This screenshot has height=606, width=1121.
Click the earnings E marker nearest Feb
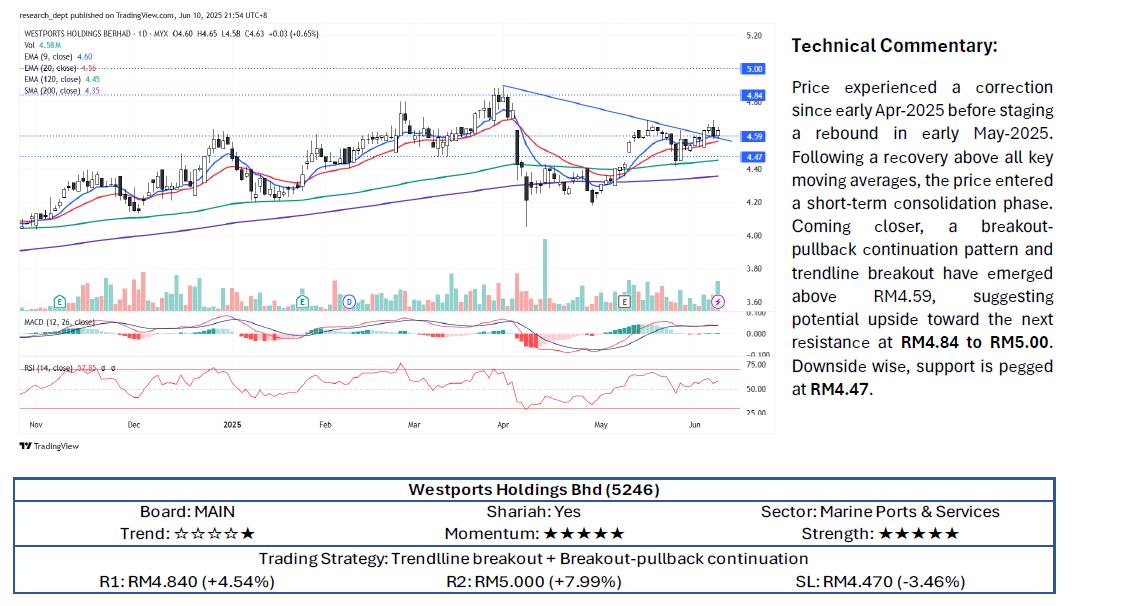302,302
